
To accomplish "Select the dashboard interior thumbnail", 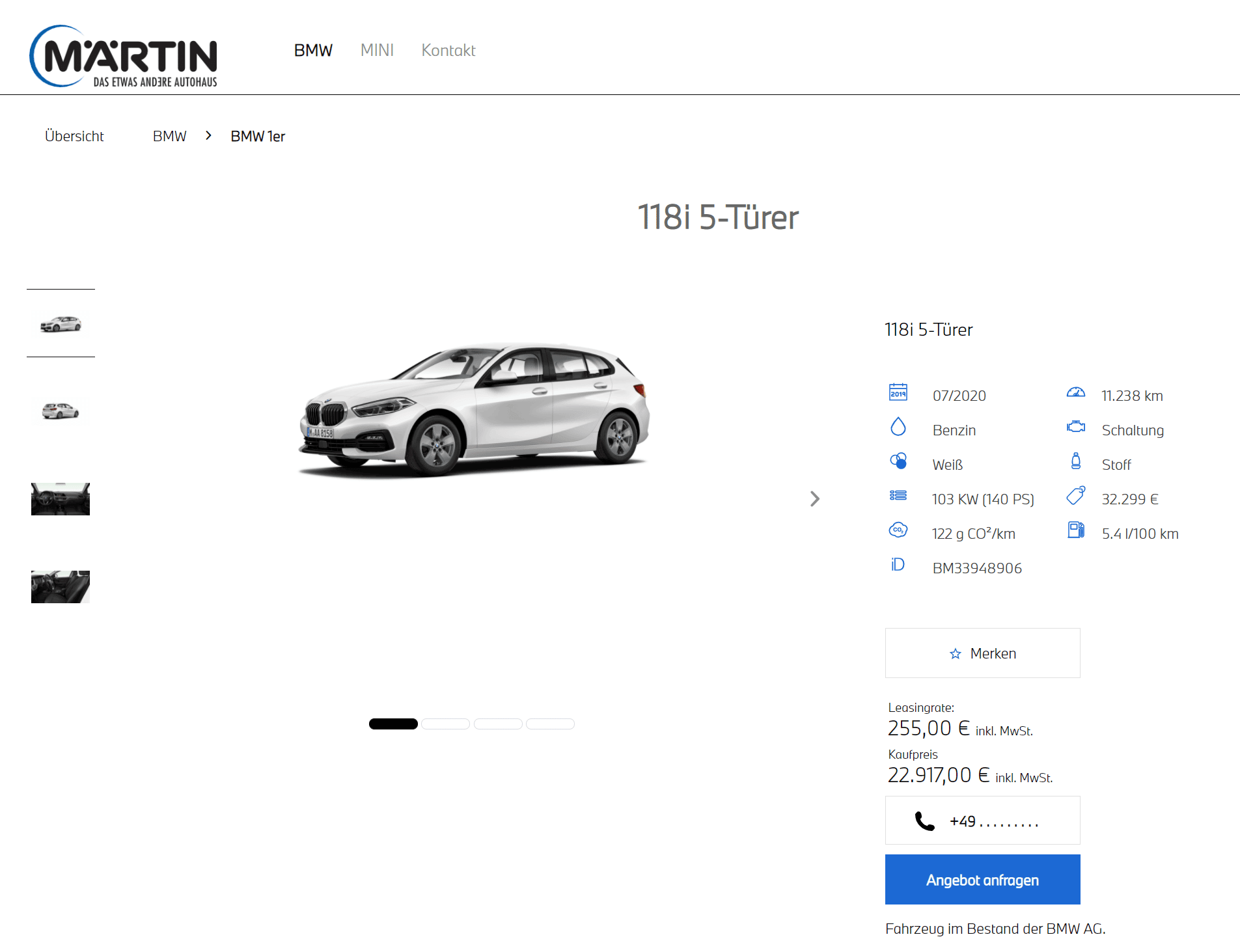I will point(61,499).
